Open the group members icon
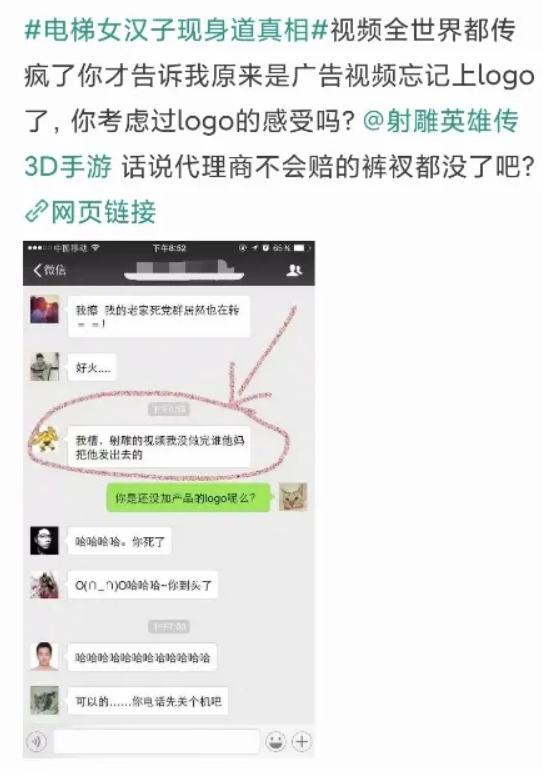 (294, 270)
